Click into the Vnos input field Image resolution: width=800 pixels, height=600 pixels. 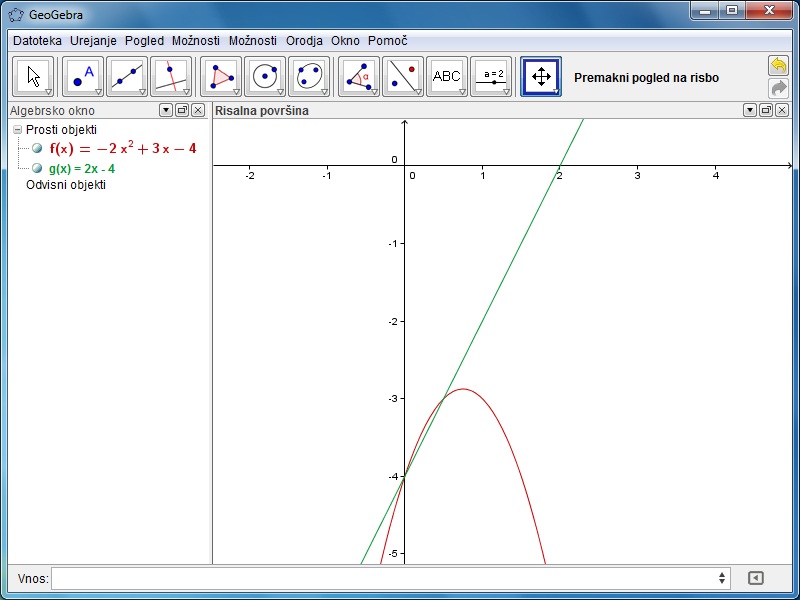[385, 578]
